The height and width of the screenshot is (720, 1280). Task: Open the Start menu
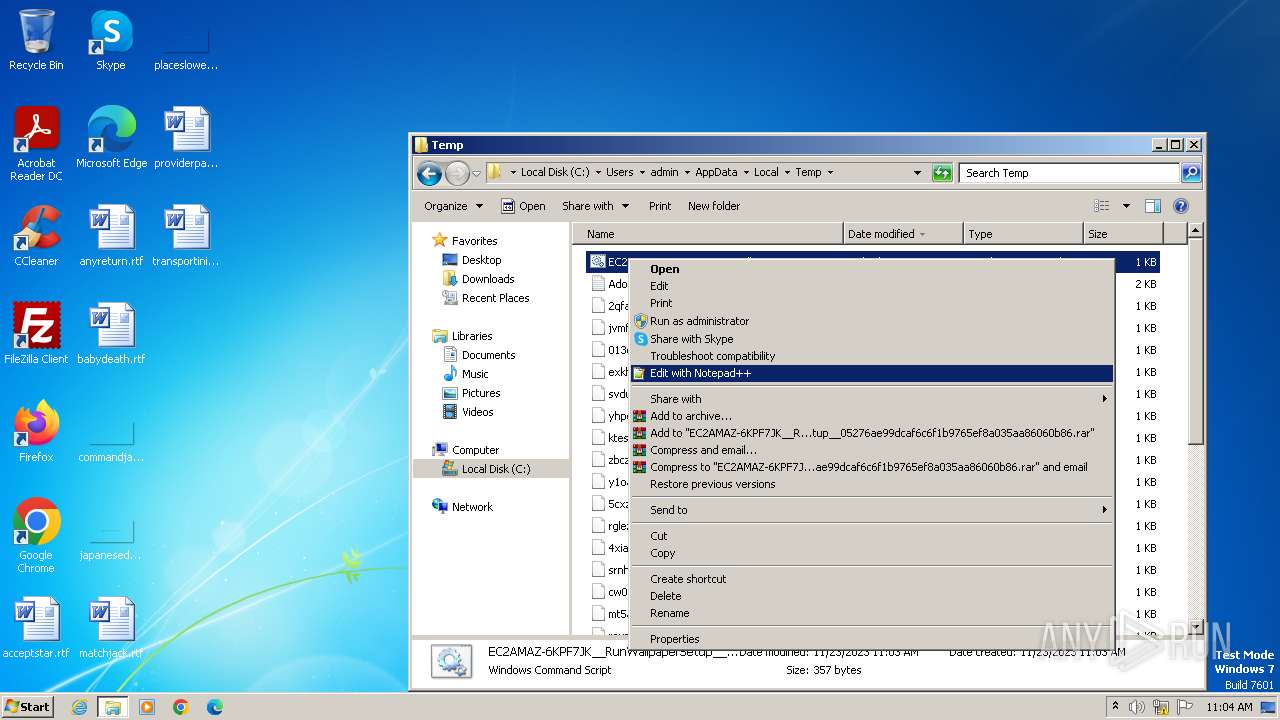click(28, 707)
